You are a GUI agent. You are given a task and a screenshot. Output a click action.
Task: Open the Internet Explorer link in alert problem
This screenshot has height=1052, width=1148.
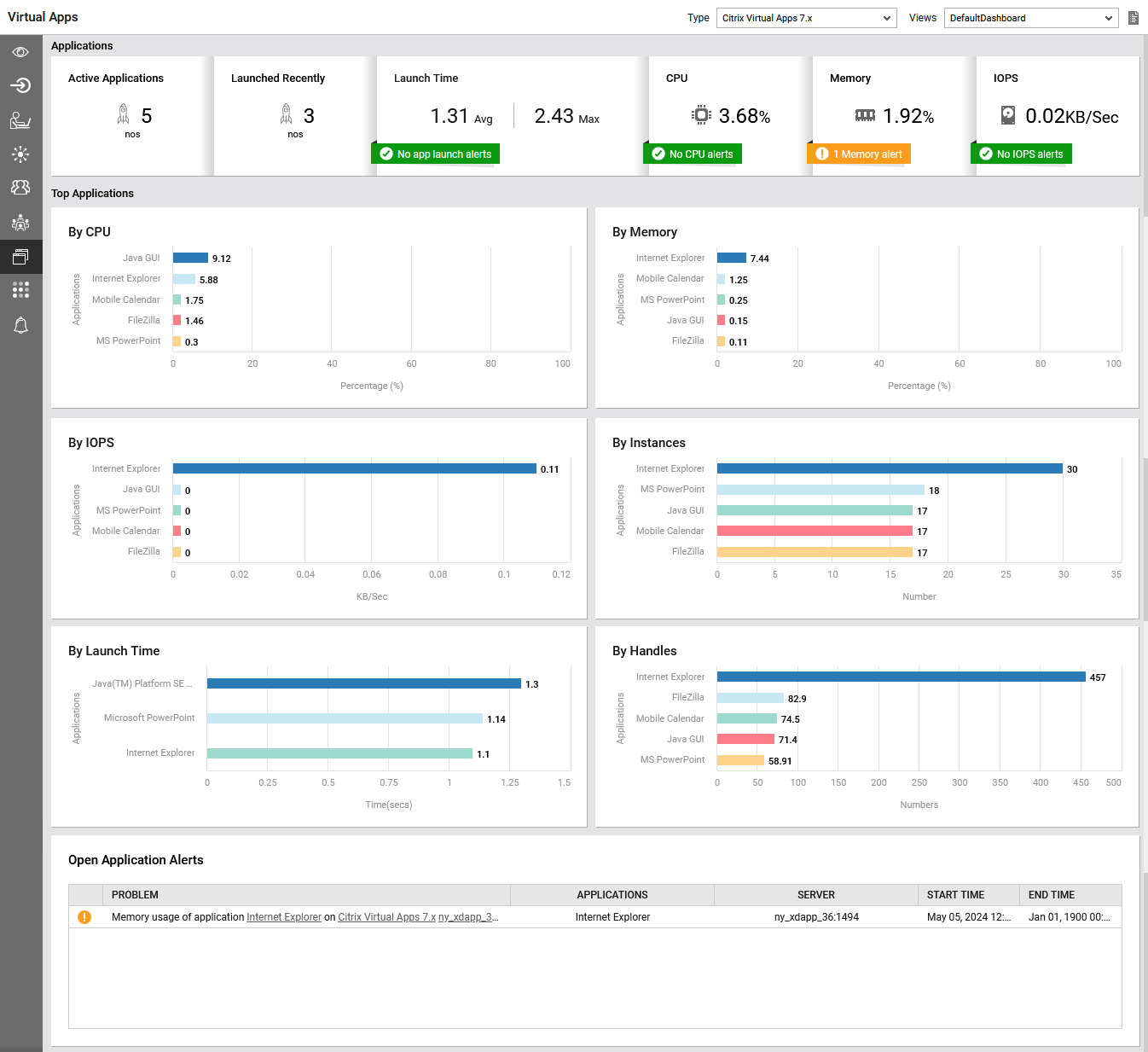pyautogui.click(x=284, y=917)
